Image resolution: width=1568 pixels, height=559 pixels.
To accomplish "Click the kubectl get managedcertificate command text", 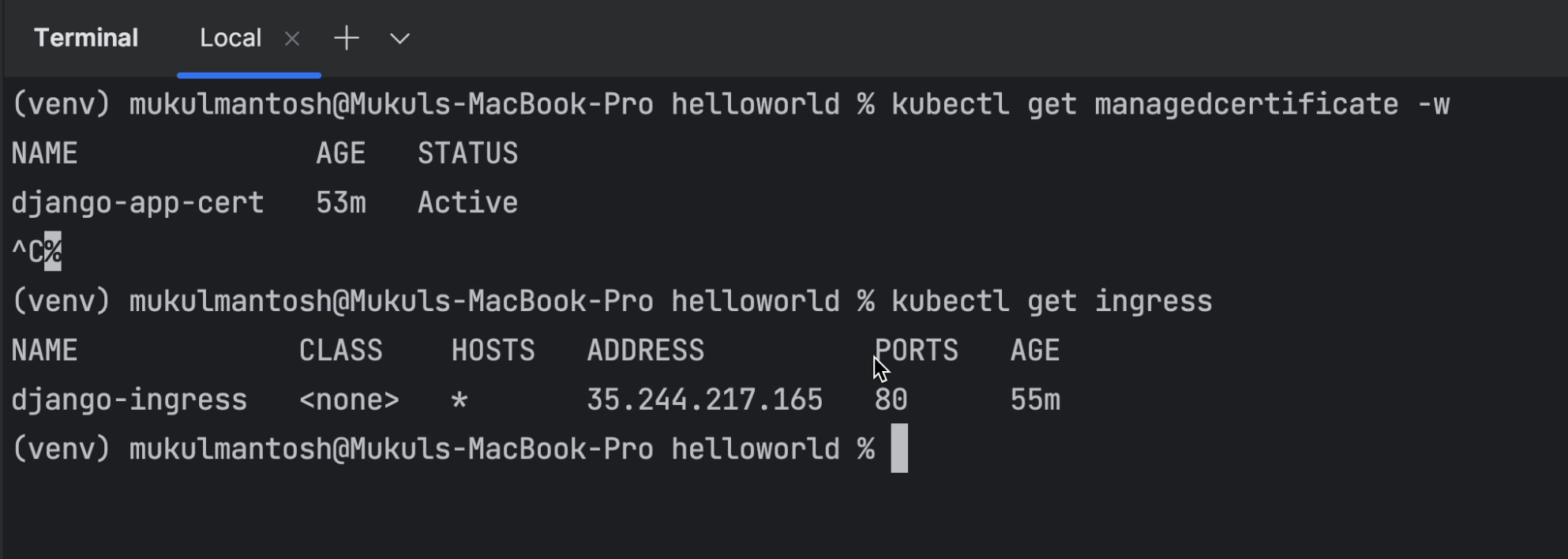I will [1170, 104].
